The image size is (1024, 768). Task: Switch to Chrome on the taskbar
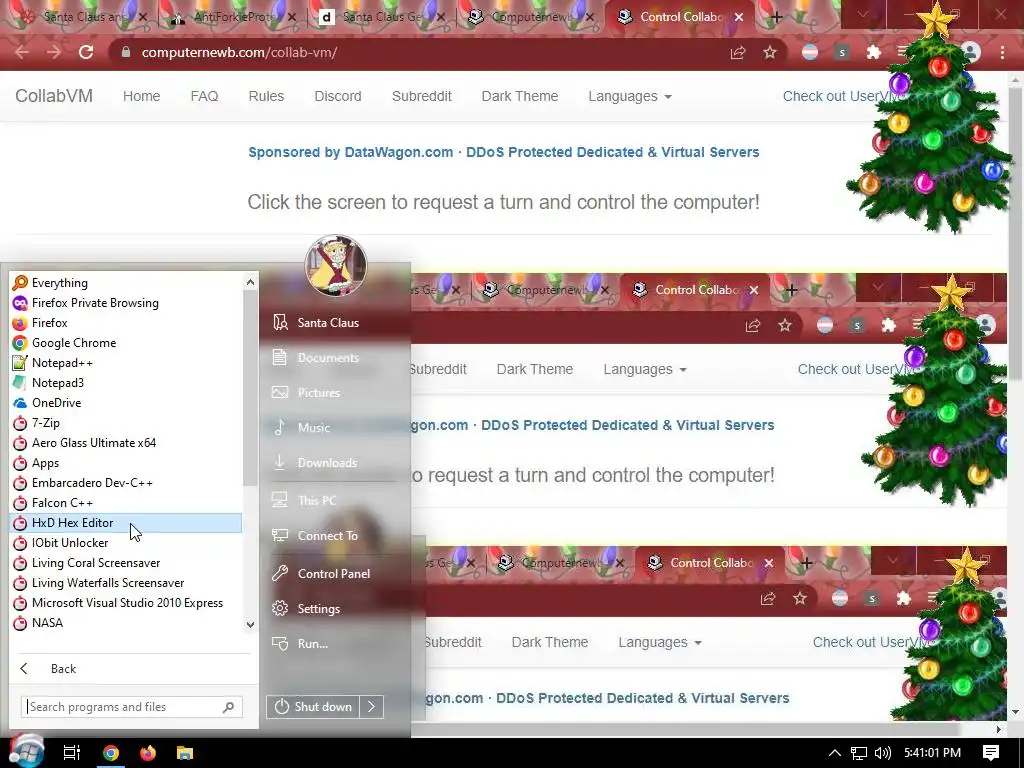click(x=111, y=753)
